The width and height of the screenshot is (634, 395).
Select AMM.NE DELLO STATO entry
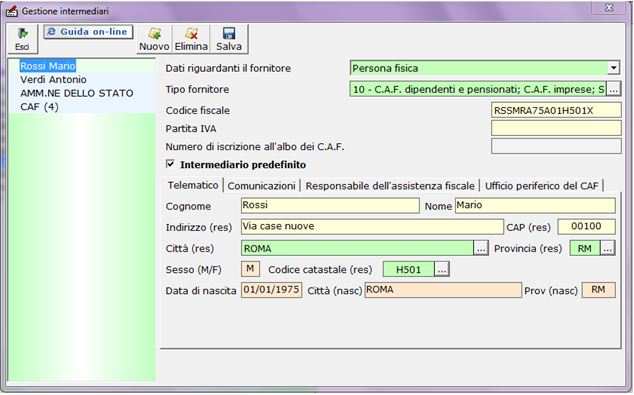tap(77, 93)
